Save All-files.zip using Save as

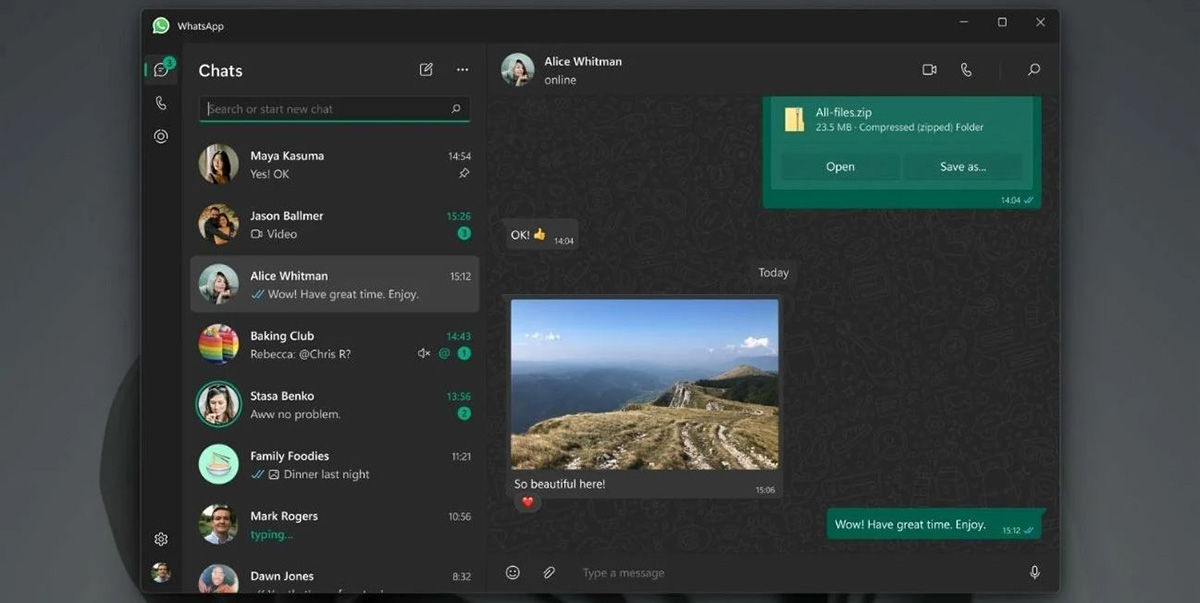point(962,166)
